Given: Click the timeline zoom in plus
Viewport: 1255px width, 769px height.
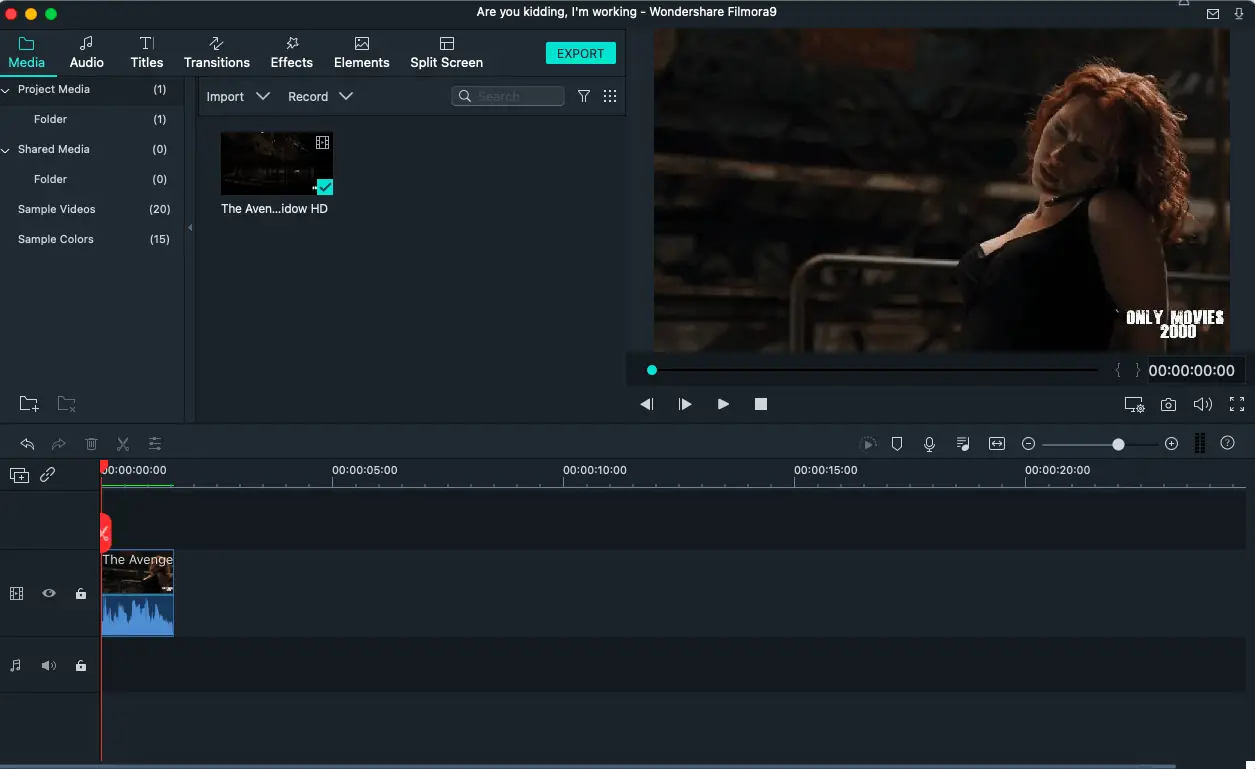Looking at the screenshot, I should tap(1171, 444).
